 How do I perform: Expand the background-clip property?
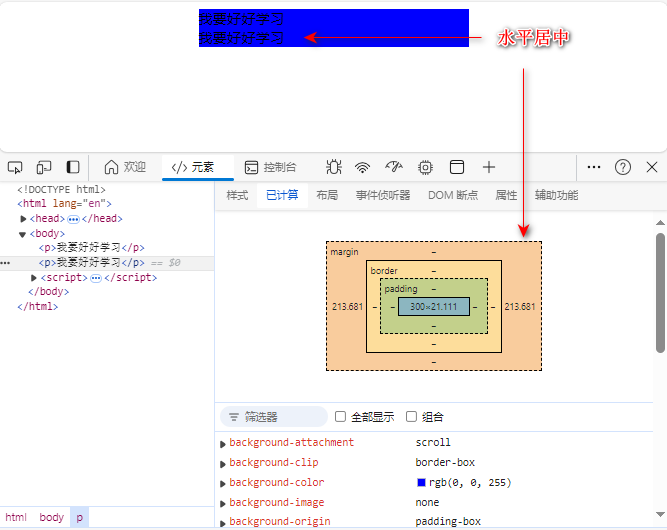pos(222,464)
